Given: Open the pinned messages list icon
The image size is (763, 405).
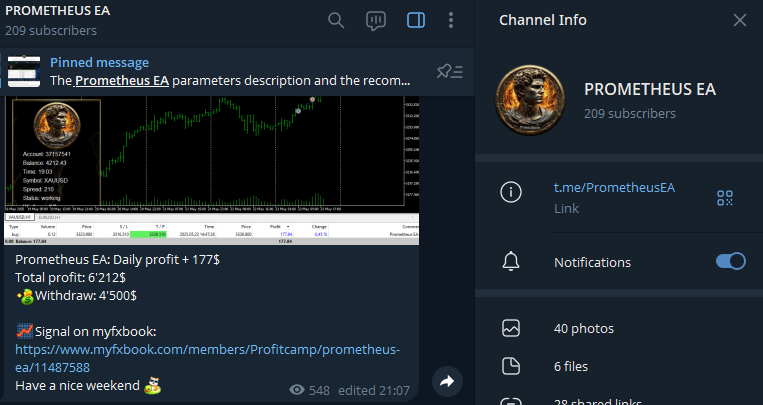Looking at the screenshot, I should click(x=450, y=72).
